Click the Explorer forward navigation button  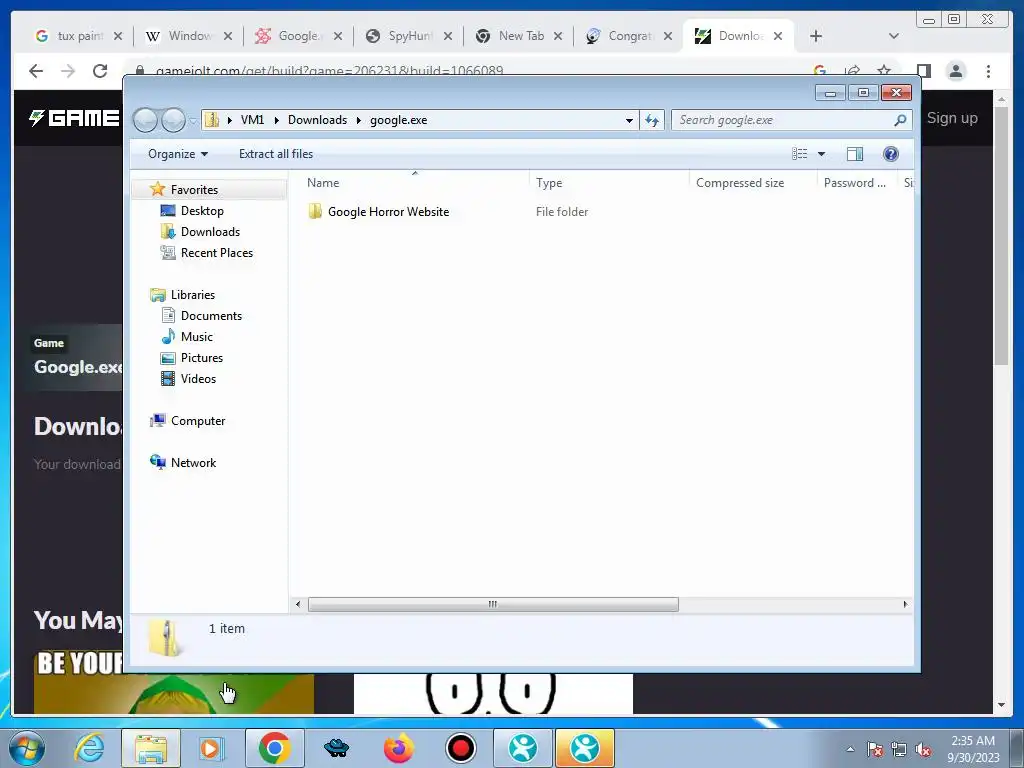(x=173, y=120)
